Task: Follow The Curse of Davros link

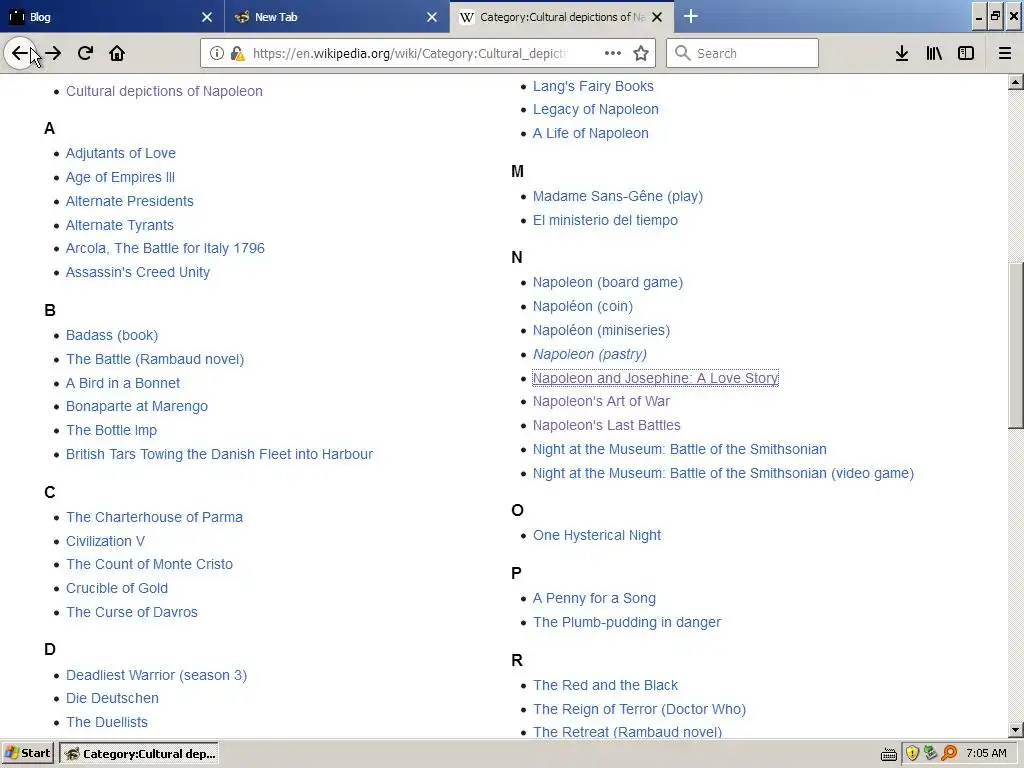Action: 132,612
